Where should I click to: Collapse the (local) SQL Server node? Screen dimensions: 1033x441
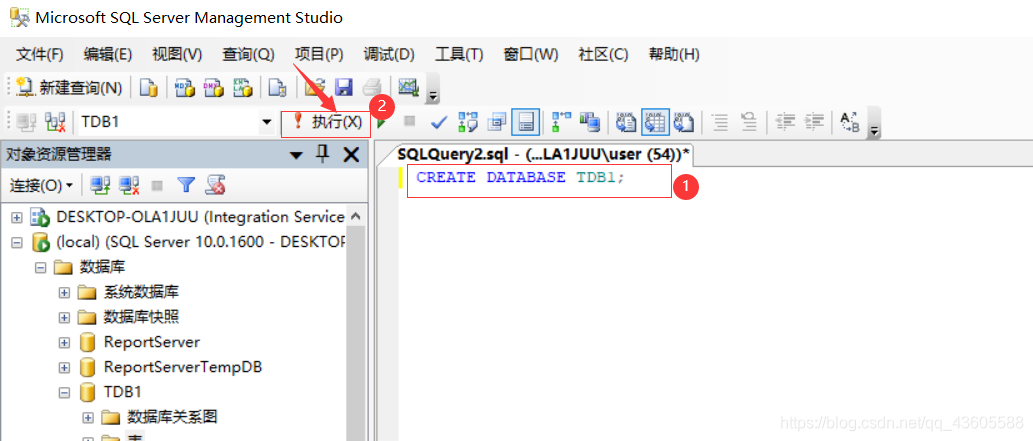[17, 243]
